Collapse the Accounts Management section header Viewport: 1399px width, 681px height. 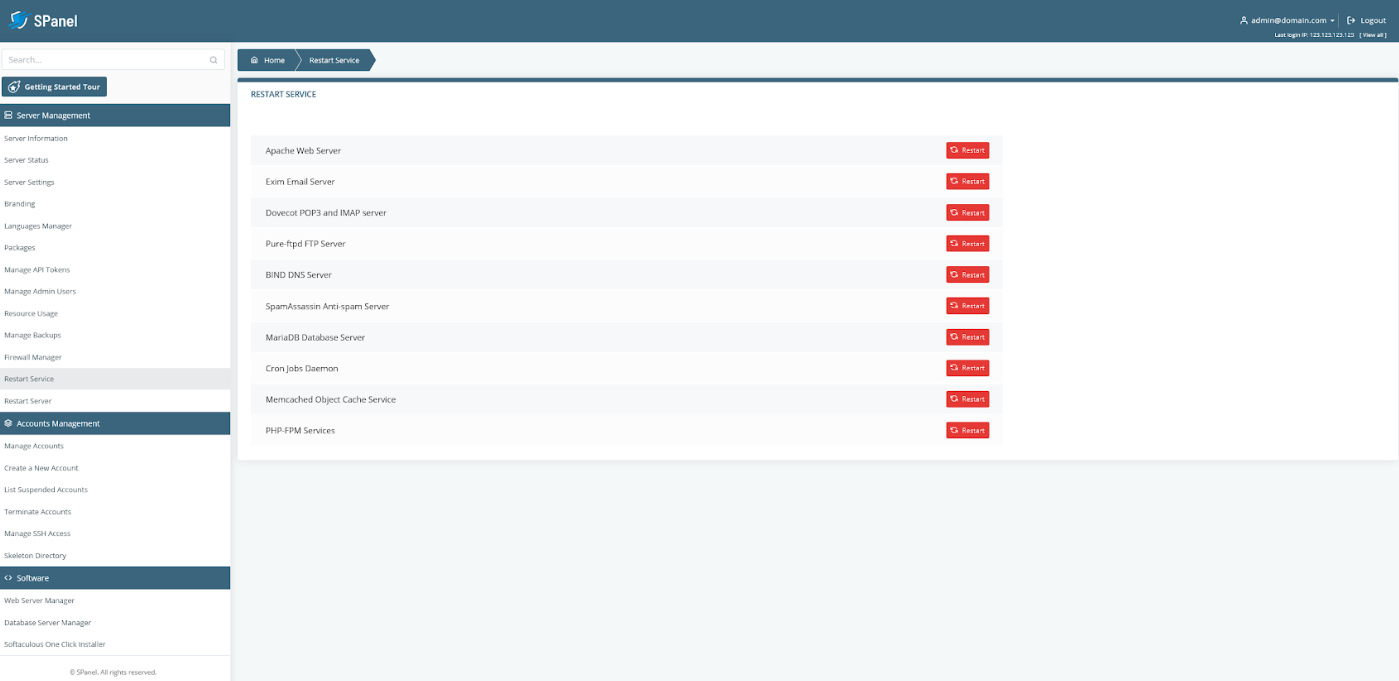point(115,423)
